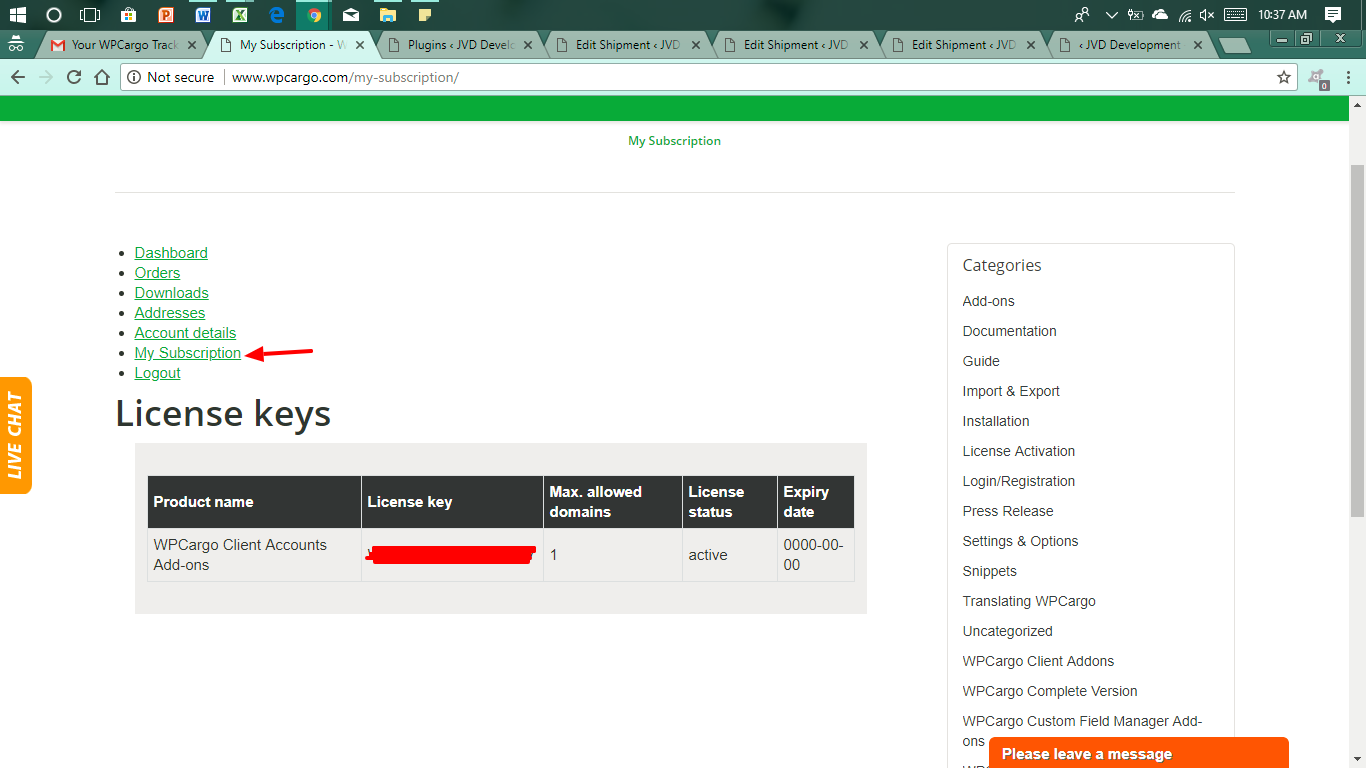Switch to the last JVD Development tab
The height and width of the screenshot is (768, 1366).
pos(1130,45)
